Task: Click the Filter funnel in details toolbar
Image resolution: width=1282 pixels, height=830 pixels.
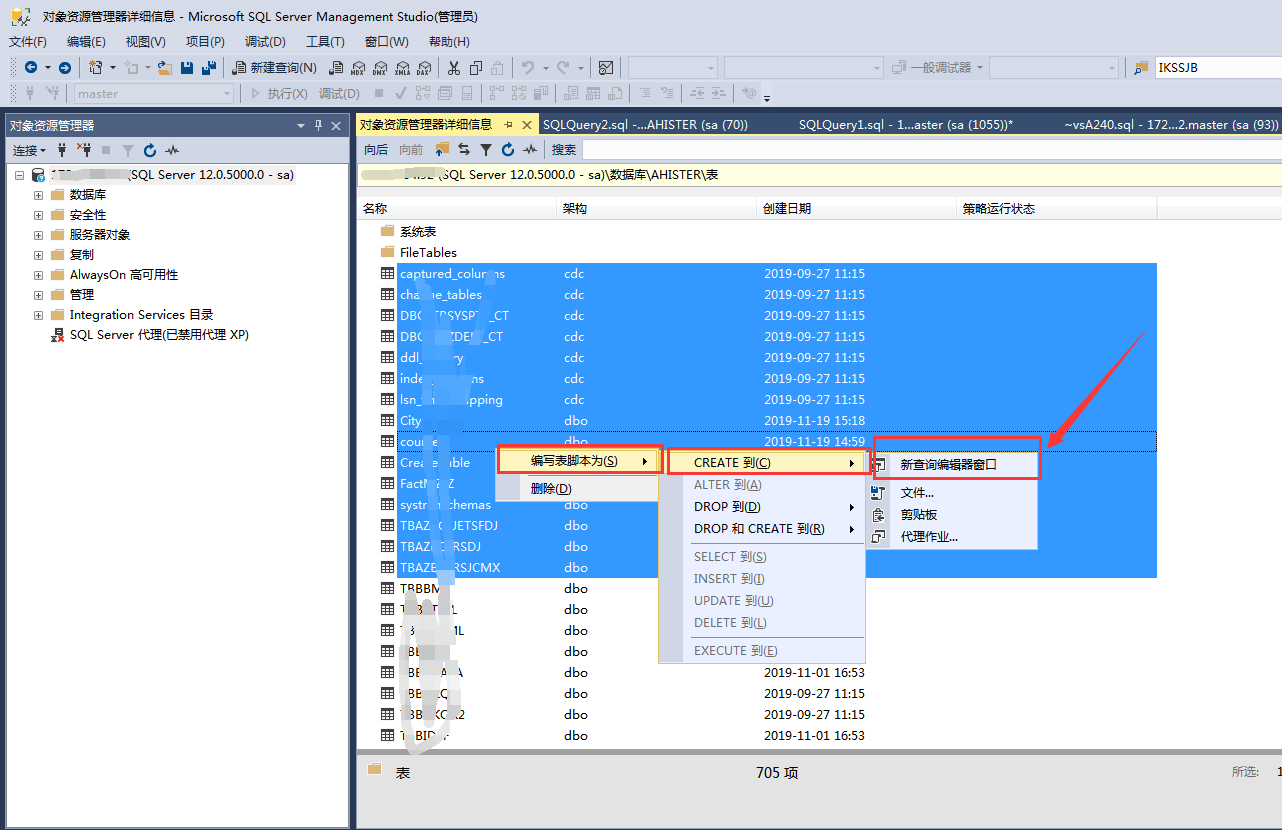Action: (486, 149)
